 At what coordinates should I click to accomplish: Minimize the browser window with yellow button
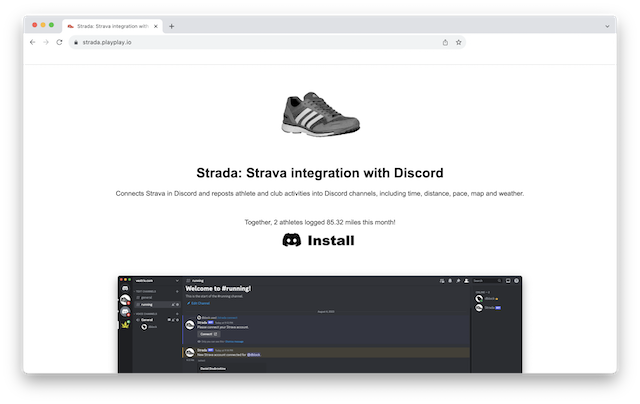coord(43,25)
